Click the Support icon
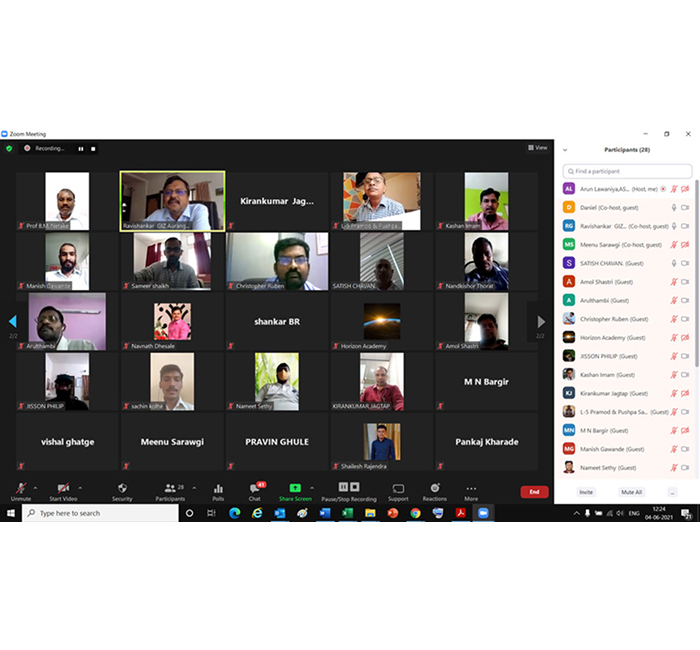This screenshot has width=700, height=650. click(398, 490)
